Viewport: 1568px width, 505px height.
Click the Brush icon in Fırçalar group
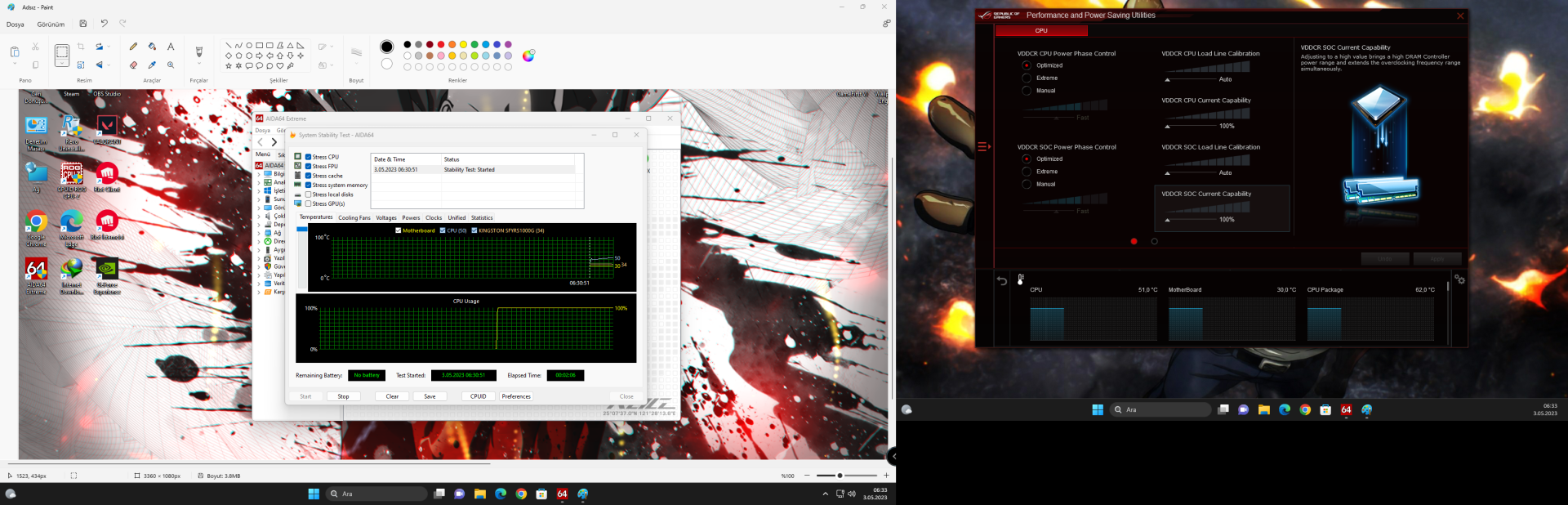click(198, 51)
